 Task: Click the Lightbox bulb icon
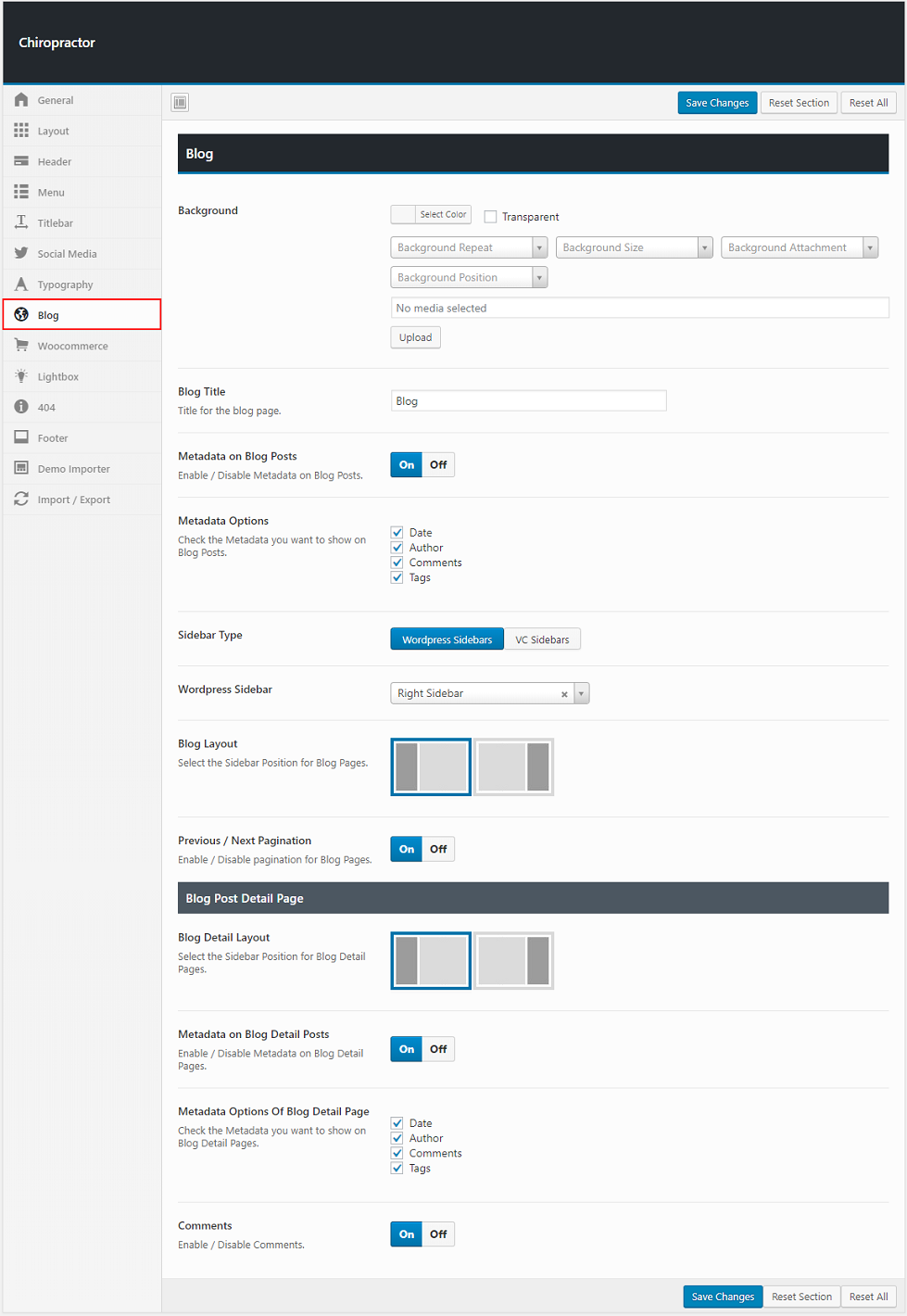coord(21,376)
